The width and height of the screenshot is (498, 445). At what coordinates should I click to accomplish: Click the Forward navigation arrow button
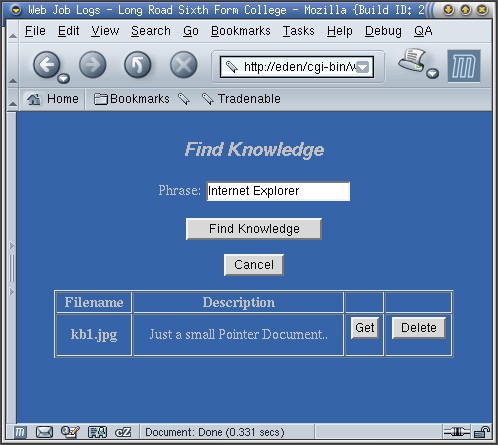click(92, 65)
